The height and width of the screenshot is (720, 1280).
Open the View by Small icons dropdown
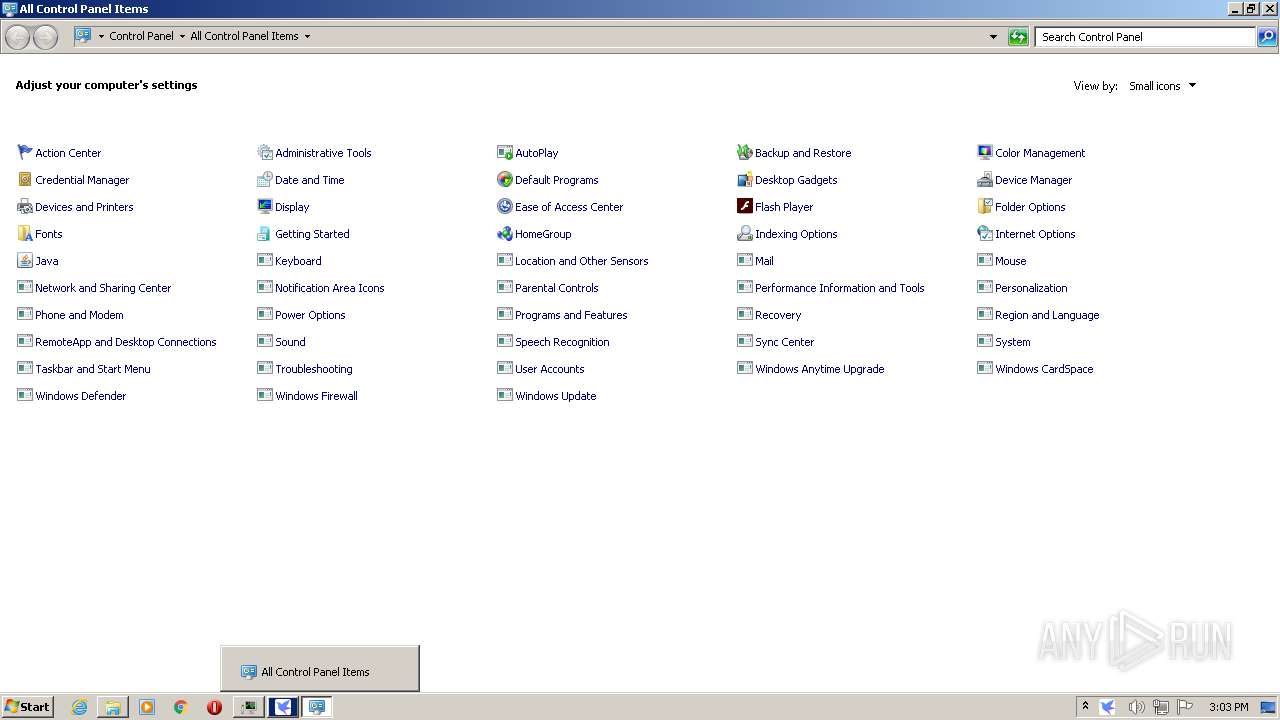(1162, 86)
